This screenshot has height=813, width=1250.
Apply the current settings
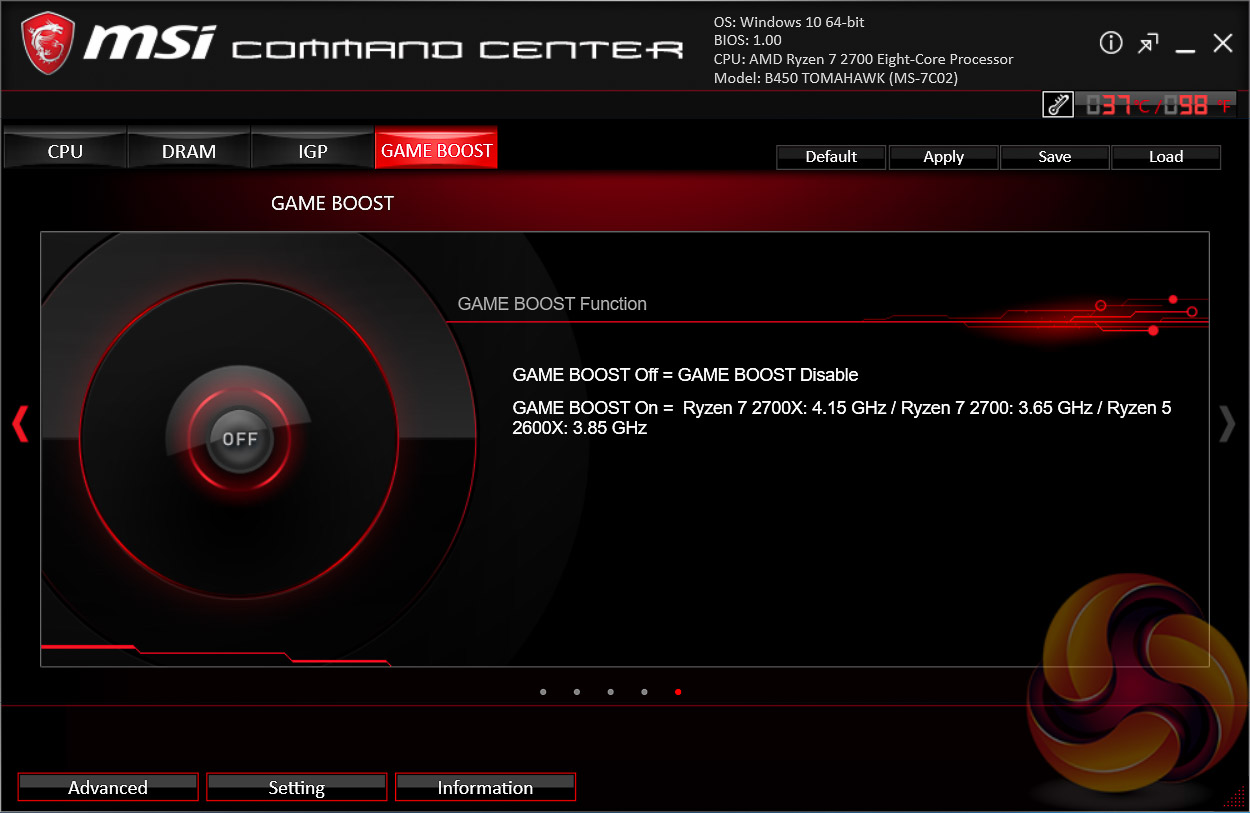tap(943, 157)
